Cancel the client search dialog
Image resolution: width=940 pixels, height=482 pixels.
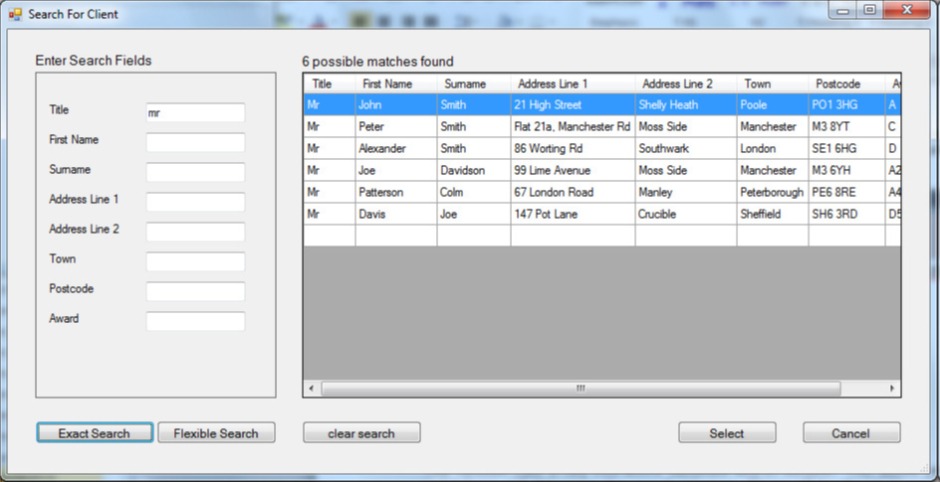pyautogui.click(x=851, y=433)
